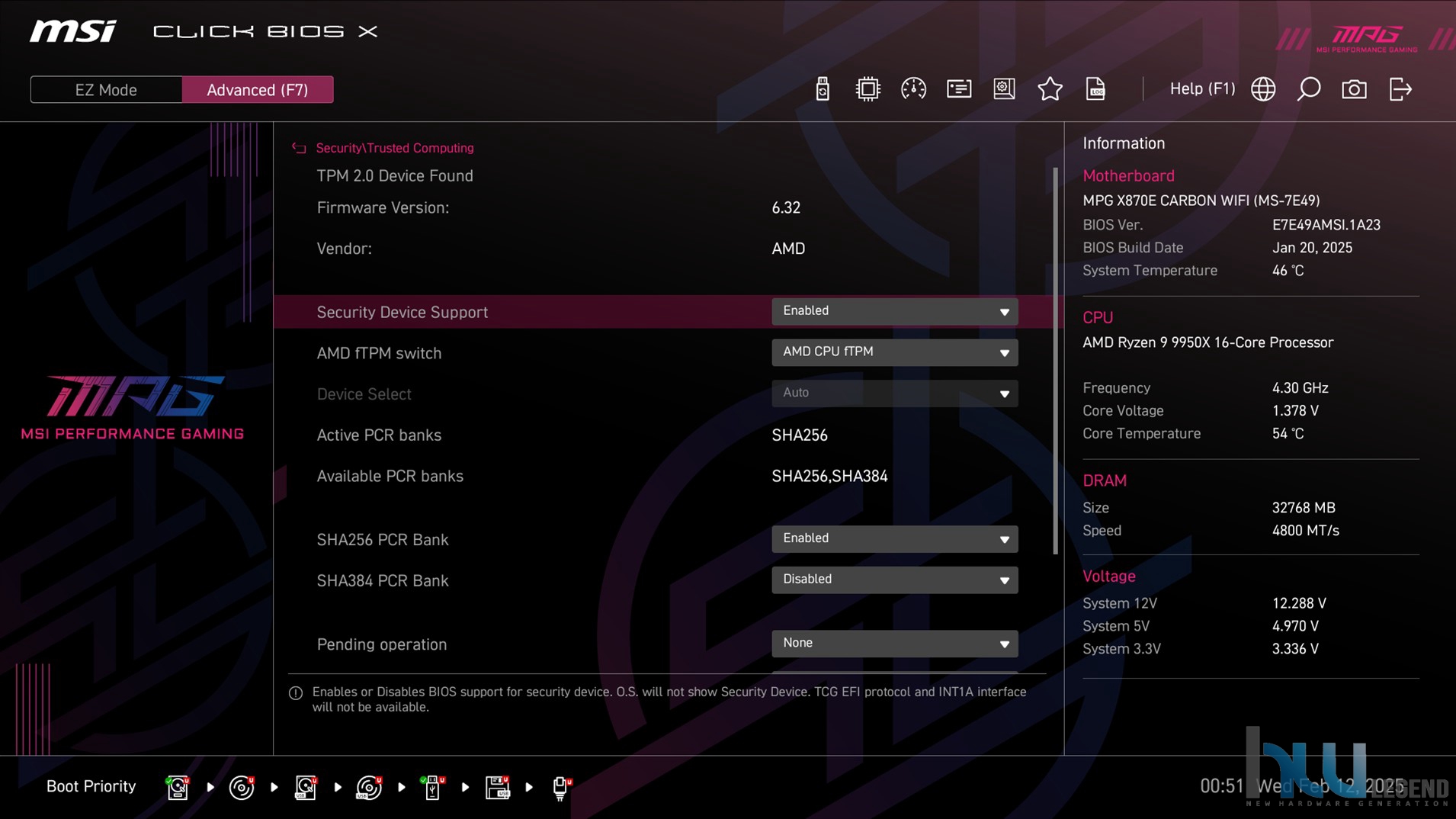Screen dimensions: 1456x819
Task: Click Available PCR banks value SHA256,SHA384
Action: pyautogui.click(x=829, y=477)
